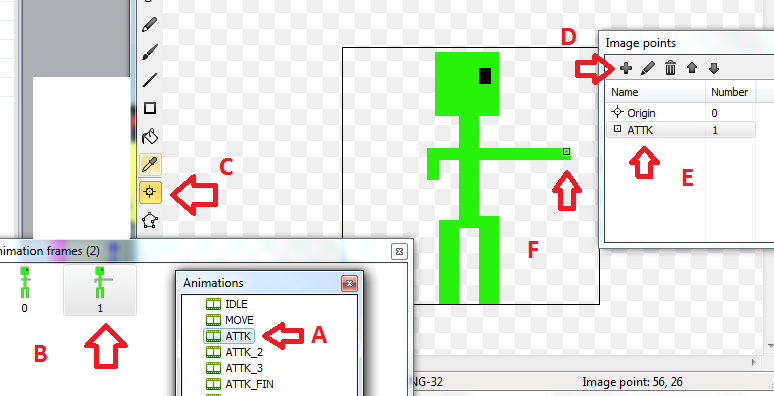
Task: Select the Line tool
Action: [150, 80]
